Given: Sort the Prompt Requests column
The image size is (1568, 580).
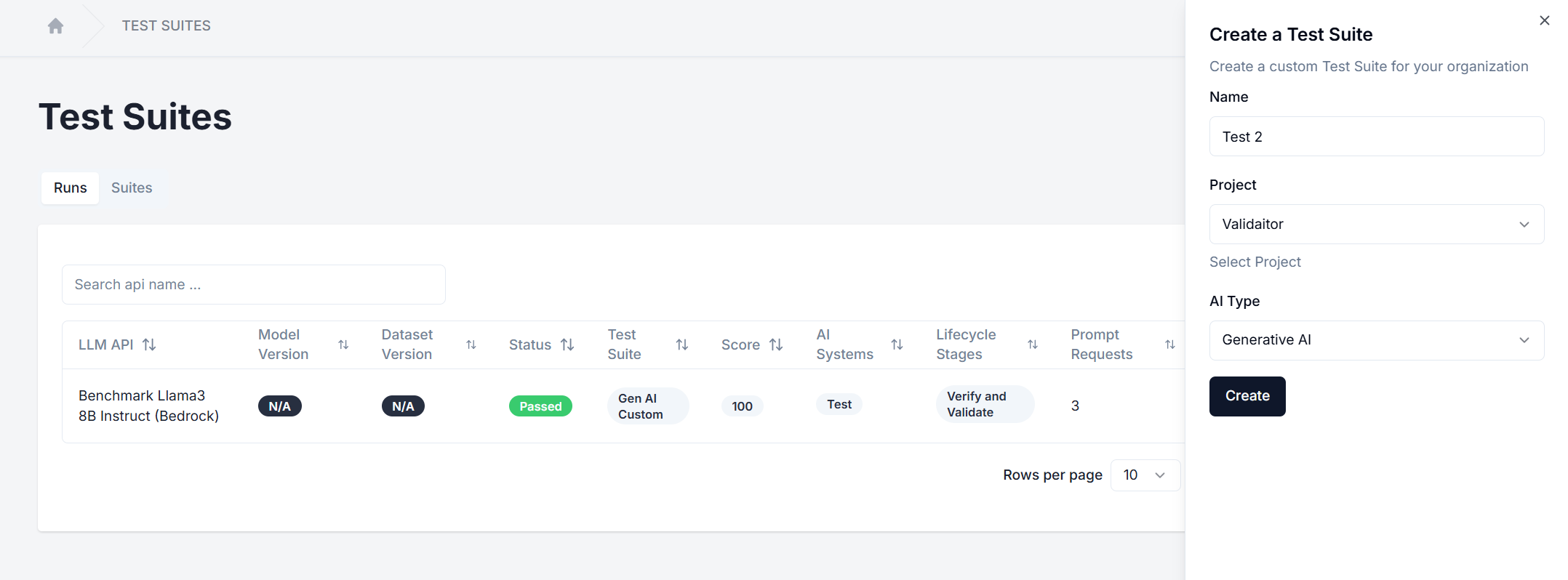Looking at the screenshot, I should (1169, 345).
